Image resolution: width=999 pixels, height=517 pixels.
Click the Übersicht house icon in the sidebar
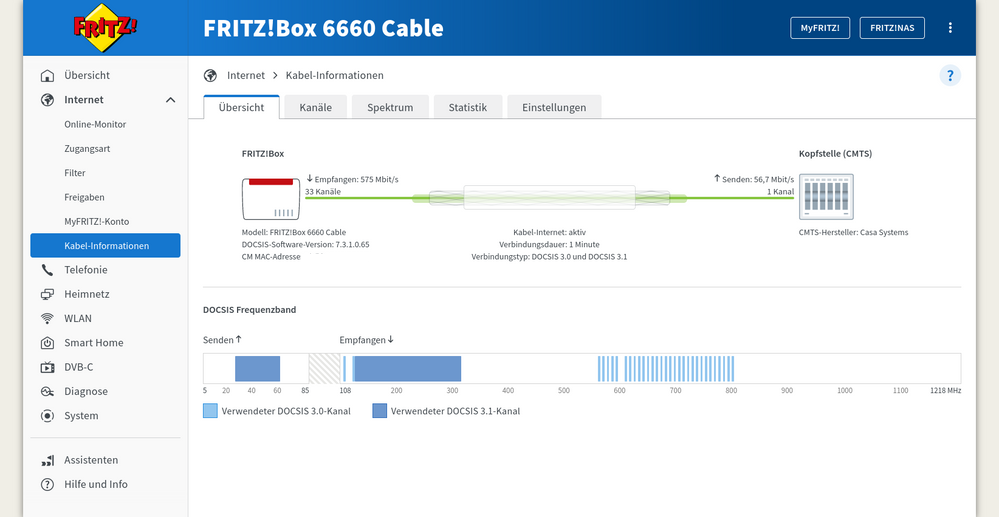pos(47,76)
